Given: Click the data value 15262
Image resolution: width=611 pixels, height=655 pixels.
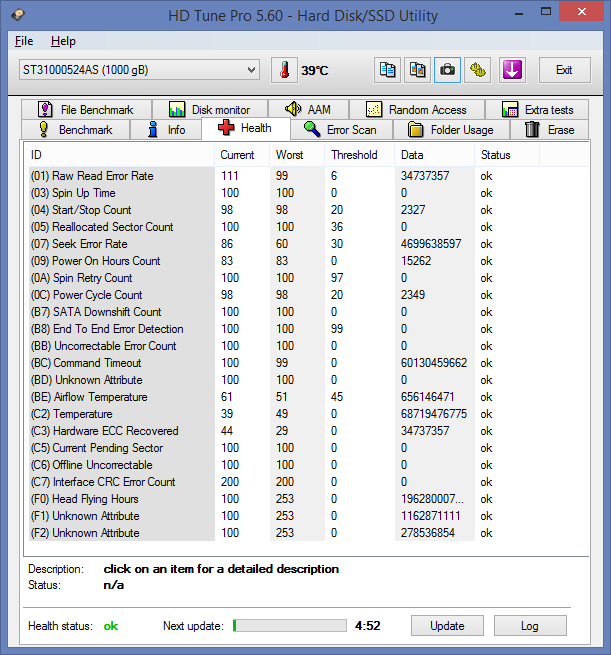Looking at the screenshot, I should coord(416,261).
